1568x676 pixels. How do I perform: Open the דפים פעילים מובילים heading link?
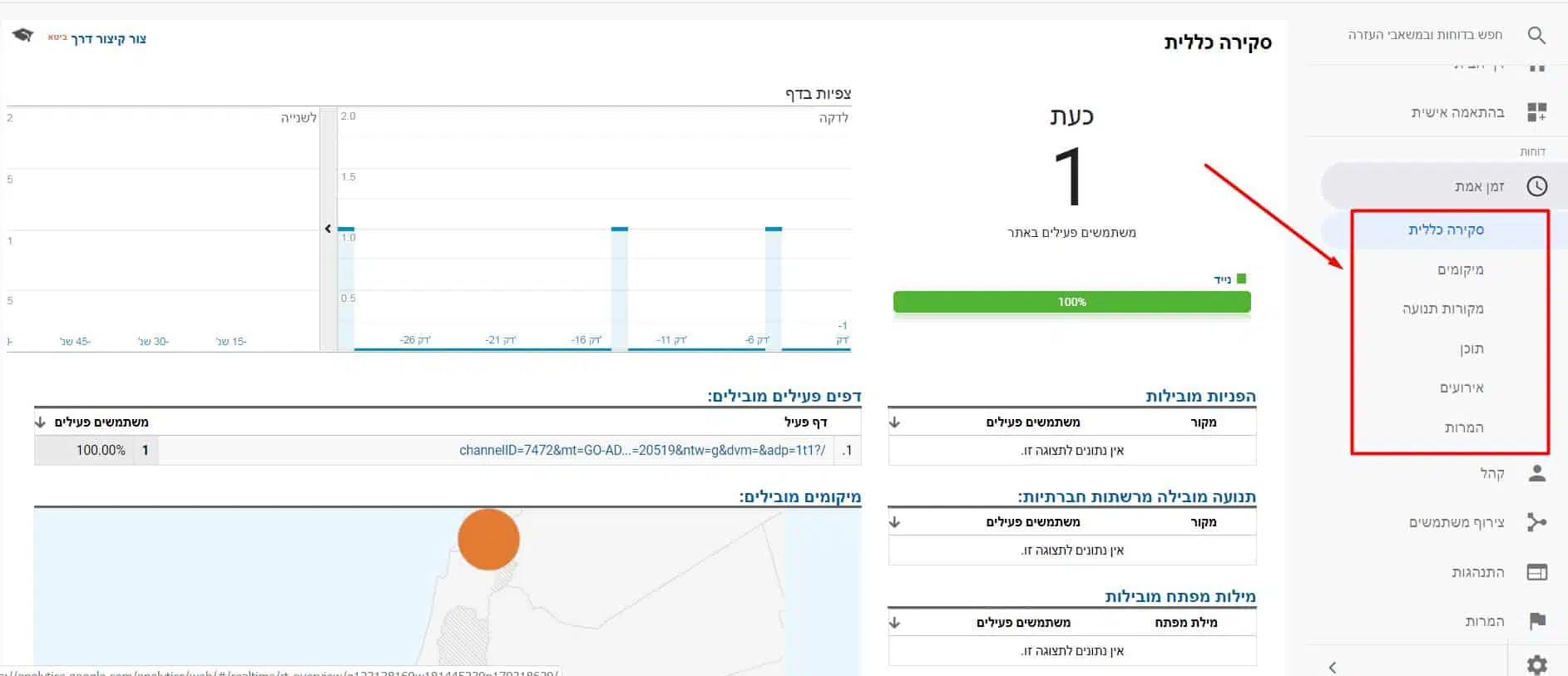point(784,396)
